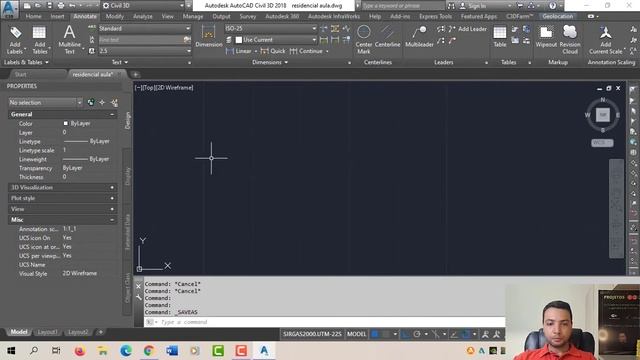
Task: Open Firefox from the taskbar
Action: pyautogui.click(x=80, y=351)
